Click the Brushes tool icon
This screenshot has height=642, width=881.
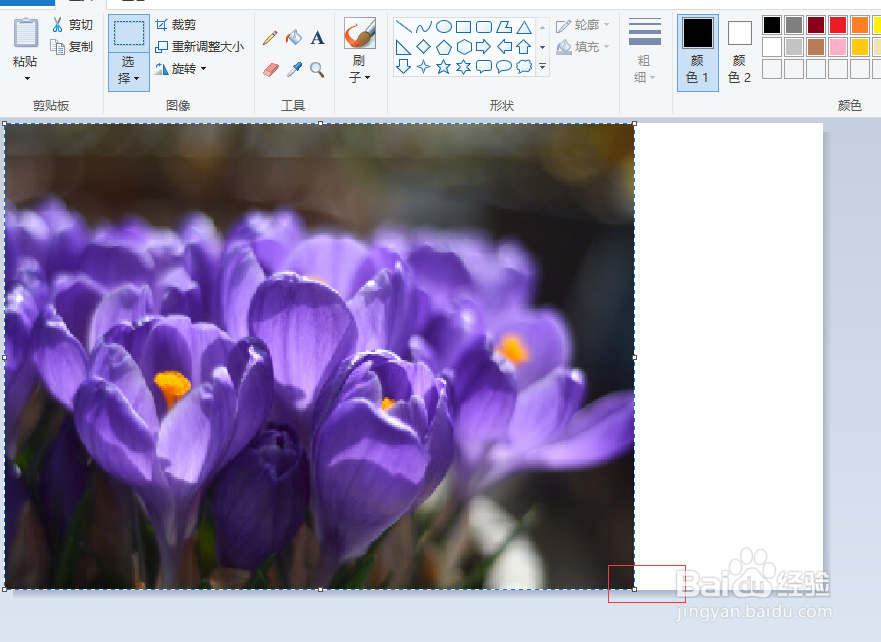pyautogui.click(x=360, y=33)
